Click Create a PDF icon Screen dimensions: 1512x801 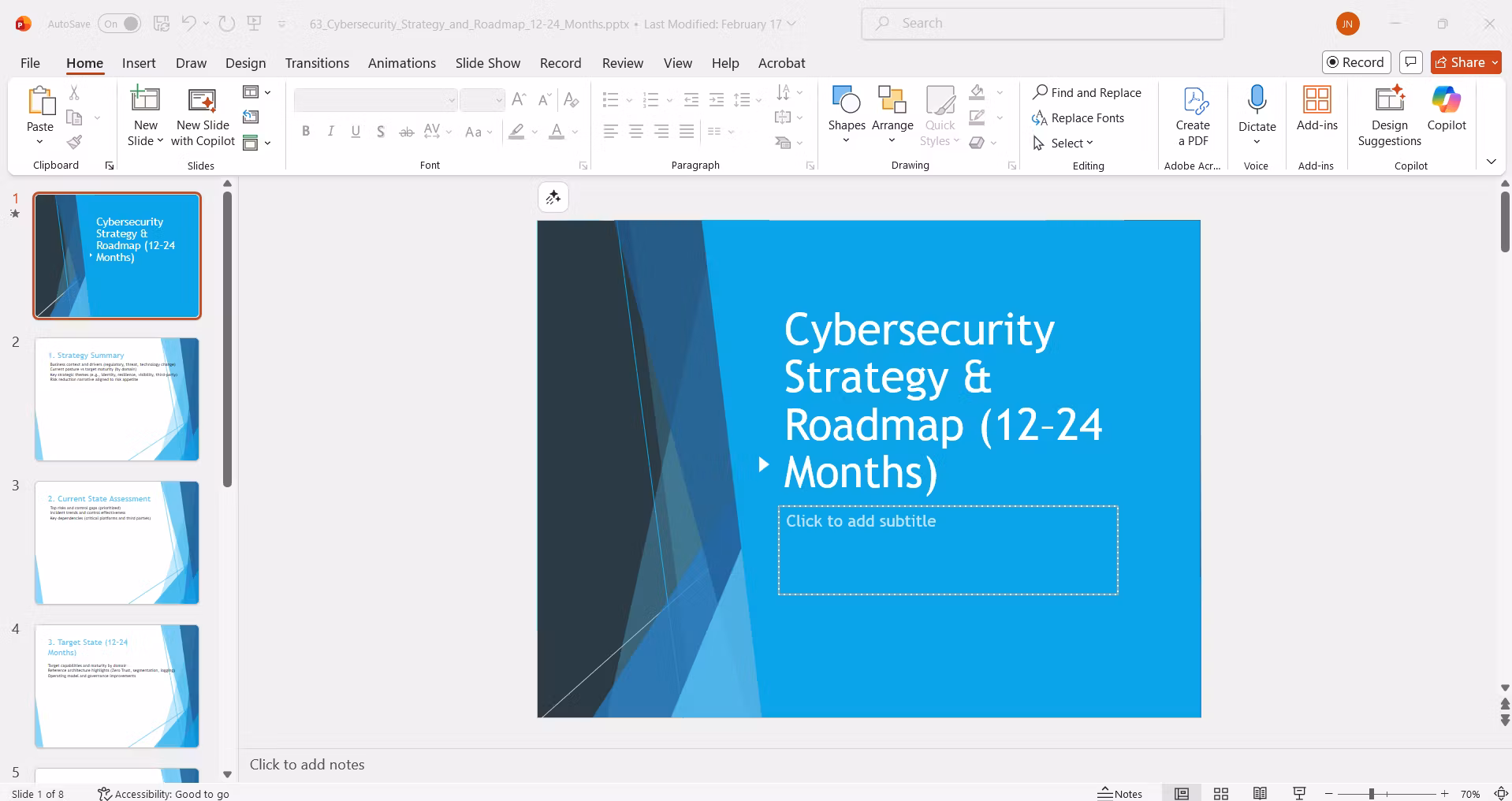click(x=1193, y=101)
